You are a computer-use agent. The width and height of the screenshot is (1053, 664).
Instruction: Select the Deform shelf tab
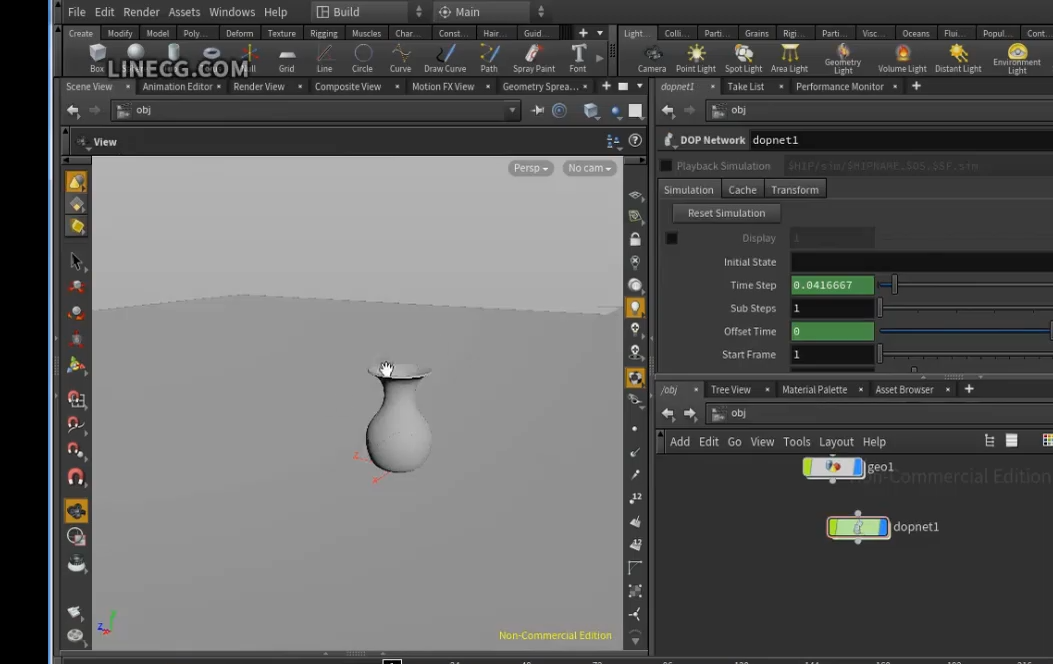point(239,34)
